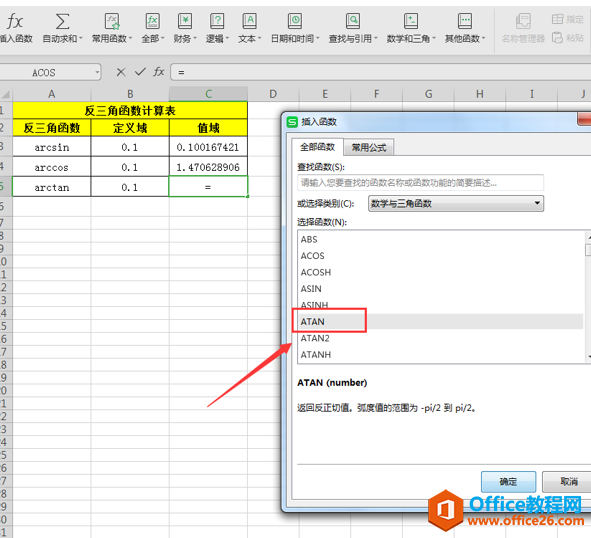The height and width of the screenshot is (538, 591).
Task: Click the 0.1 cell in the arctan row
Action: 130,187
